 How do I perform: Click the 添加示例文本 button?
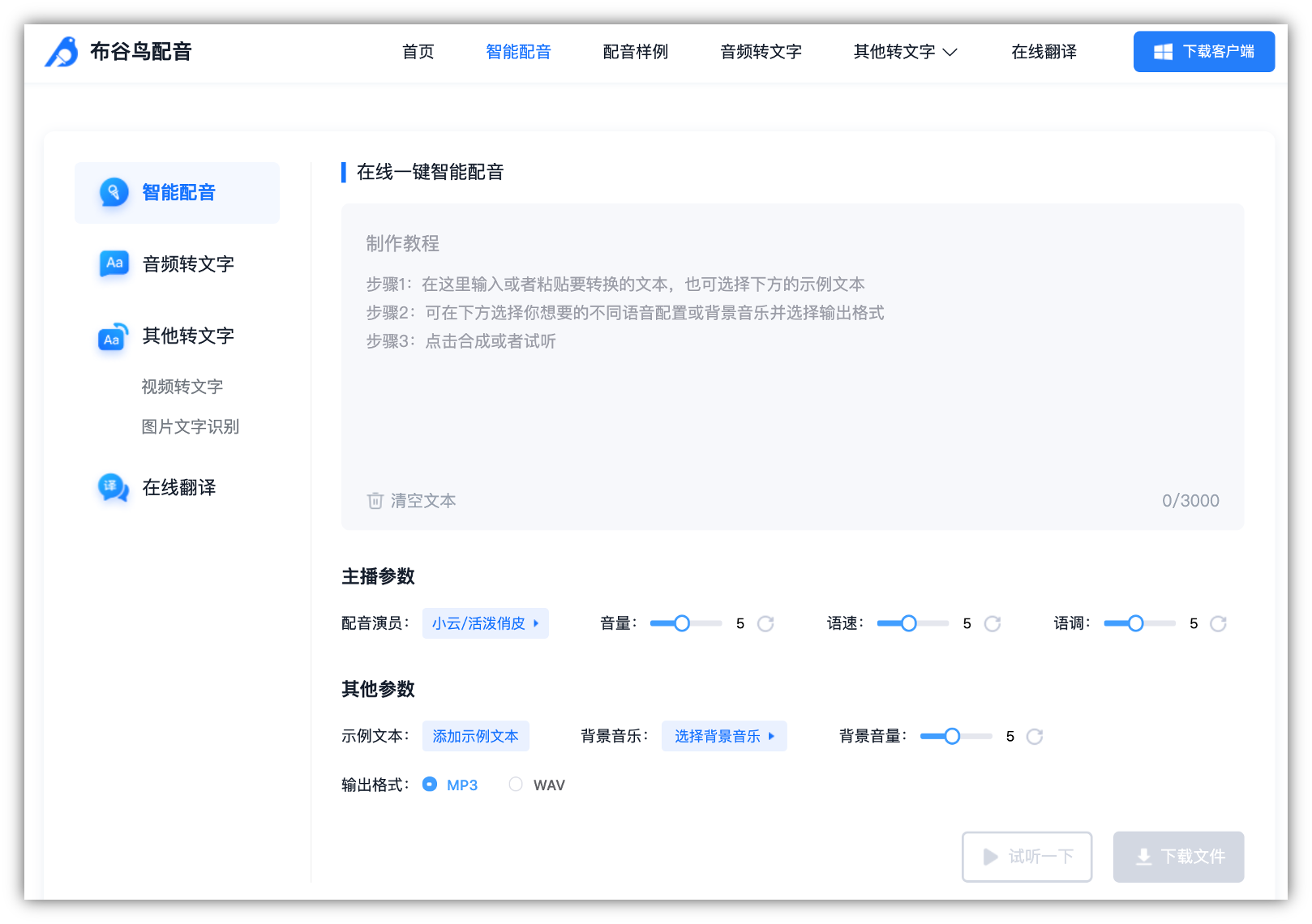(x=476, y=736)
